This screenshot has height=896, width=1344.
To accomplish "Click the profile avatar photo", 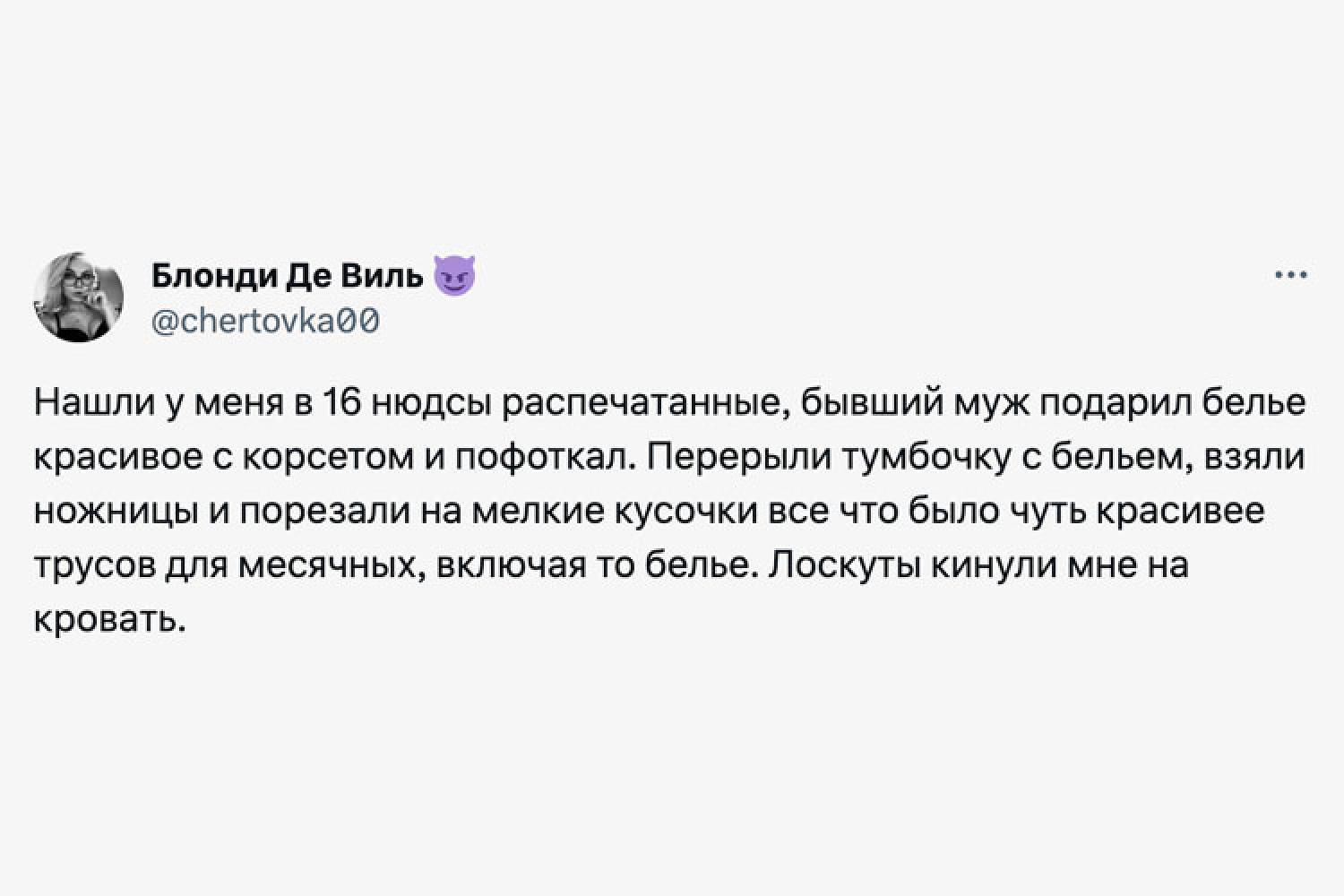I will click(x=78, y=297).
